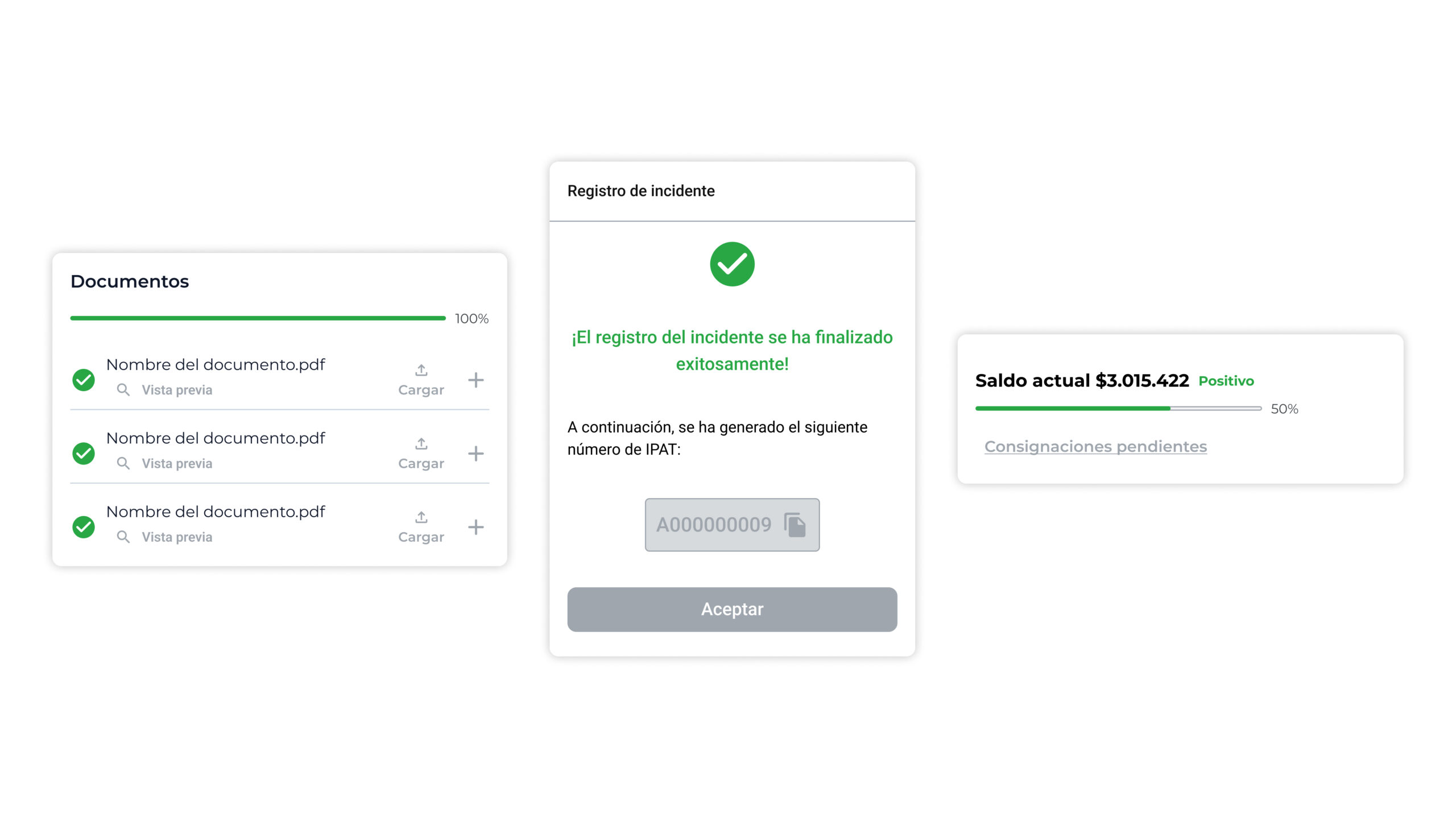The width and height of the screenshot is (1456, 818).
Task: Open Vista previa for the first document
Action: pyautogui.click(x=177, y=390)
